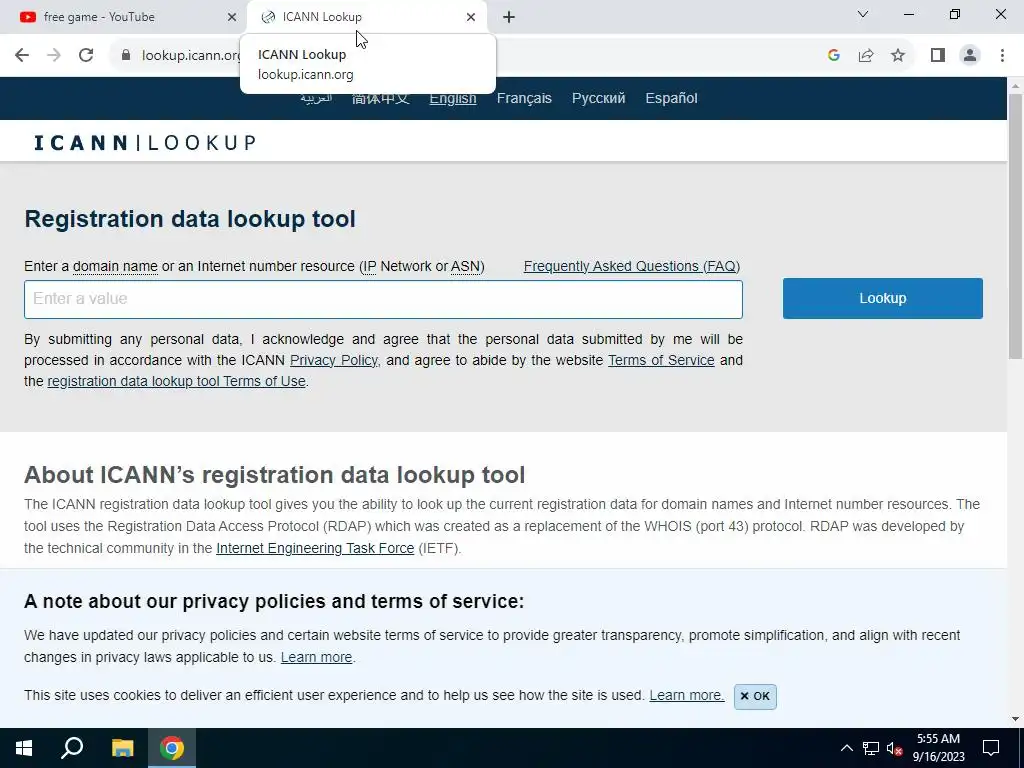
Task: Click the domain name term link
Action: (115, 266)
